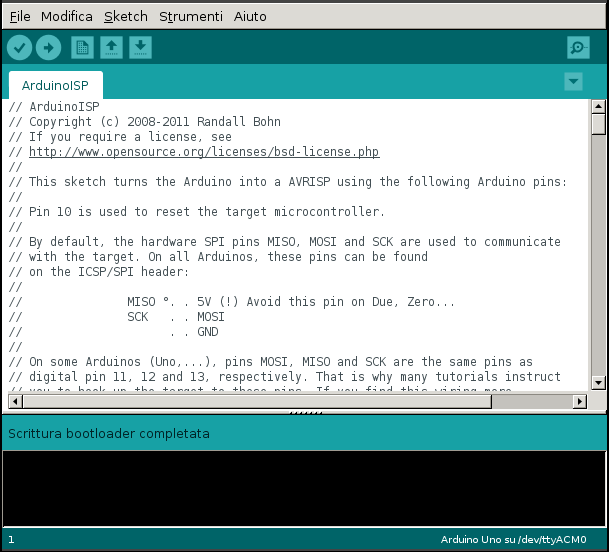Click the '. . GND' pinout line
Viewport: 609px width, 552px height.
click(114, 332)
